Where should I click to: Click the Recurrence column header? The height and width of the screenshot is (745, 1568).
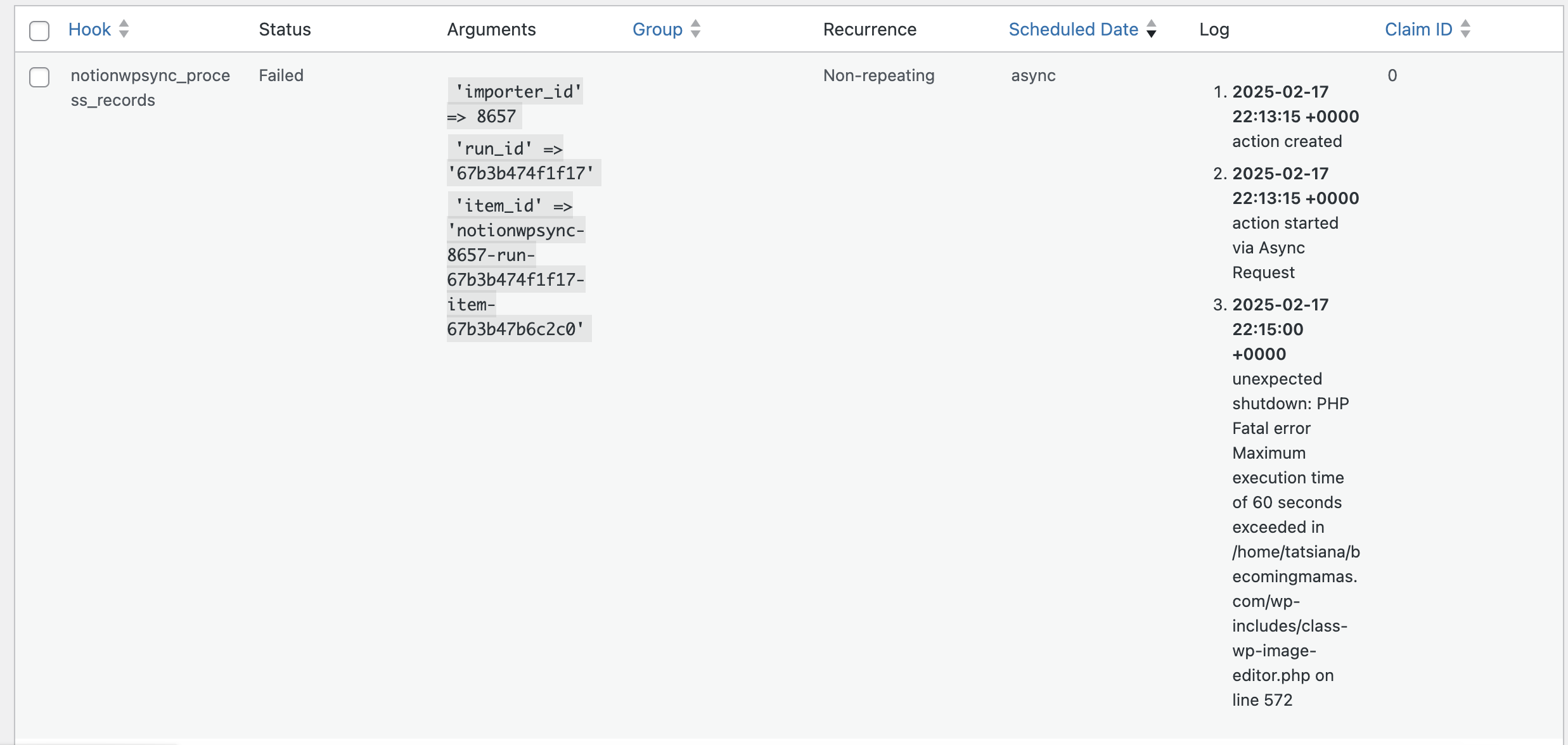[x=870, y=29]
